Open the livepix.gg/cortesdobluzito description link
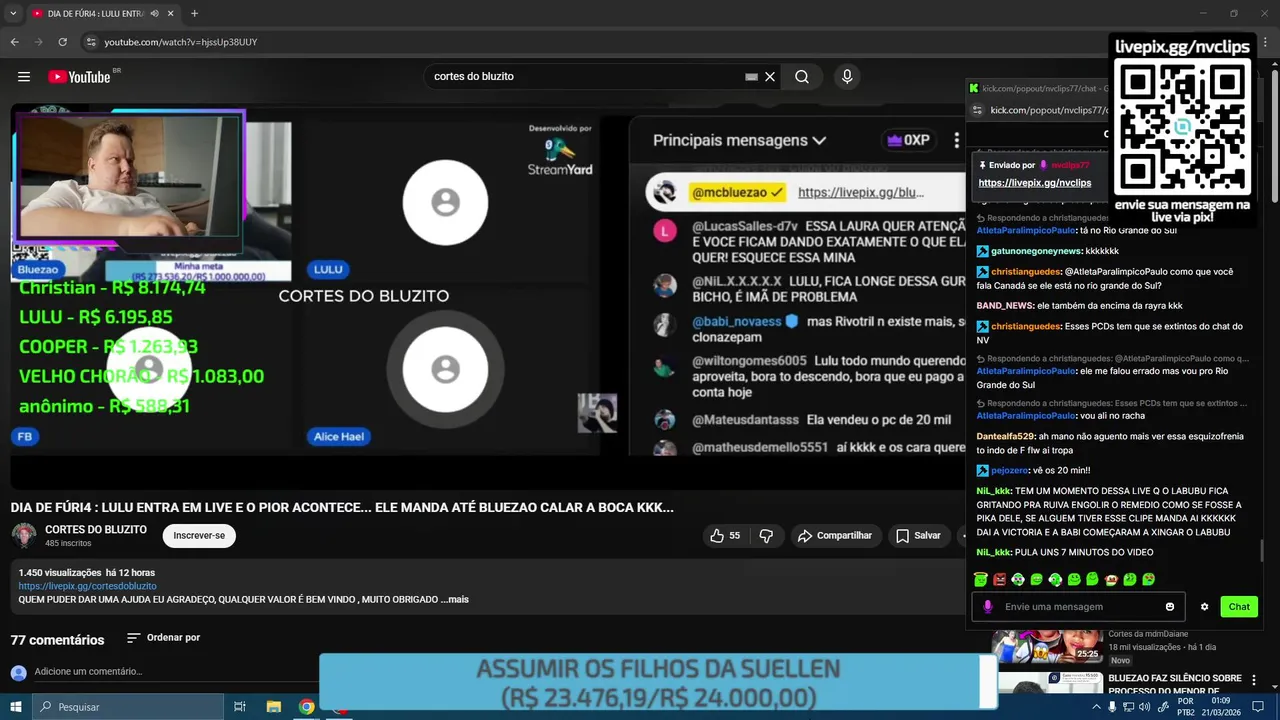 (88, 586)
